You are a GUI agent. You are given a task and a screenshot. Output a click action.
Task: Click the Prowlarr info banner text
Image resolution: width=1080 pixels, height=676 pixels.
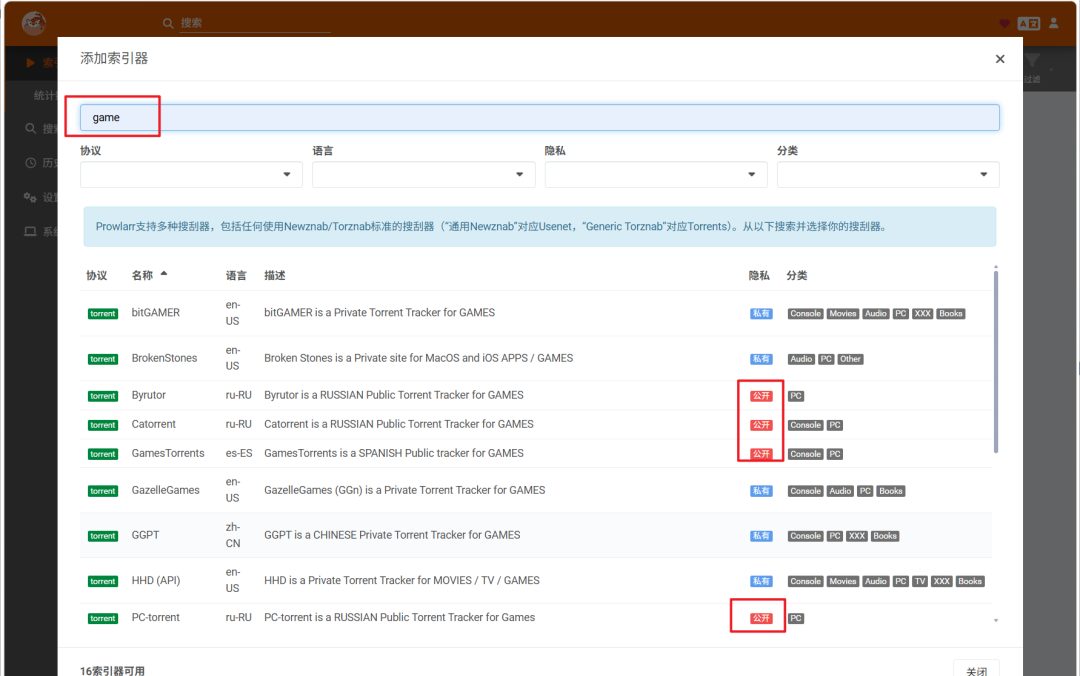click(x=491, y=226)
